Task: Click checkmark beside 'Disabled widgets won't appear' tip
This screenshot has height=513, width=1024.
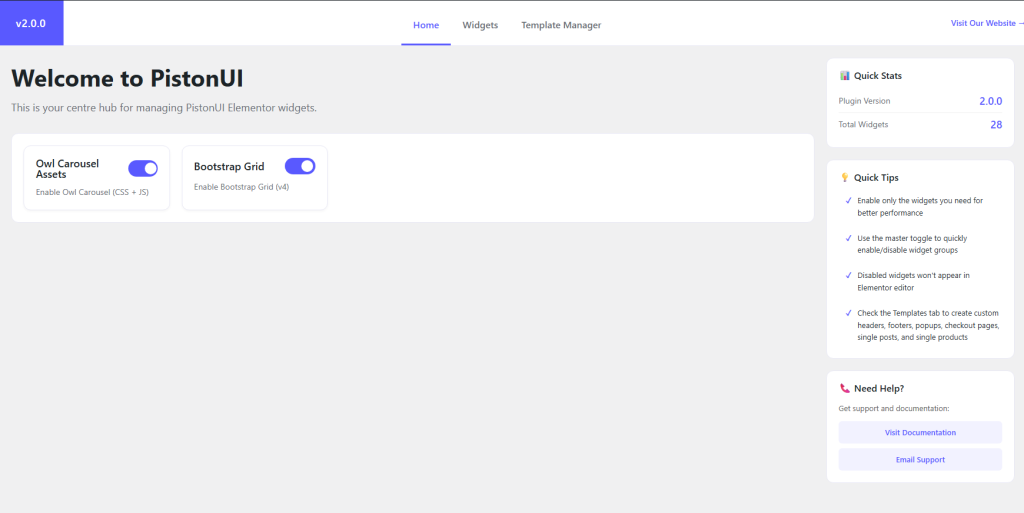Action: [848, 275]
